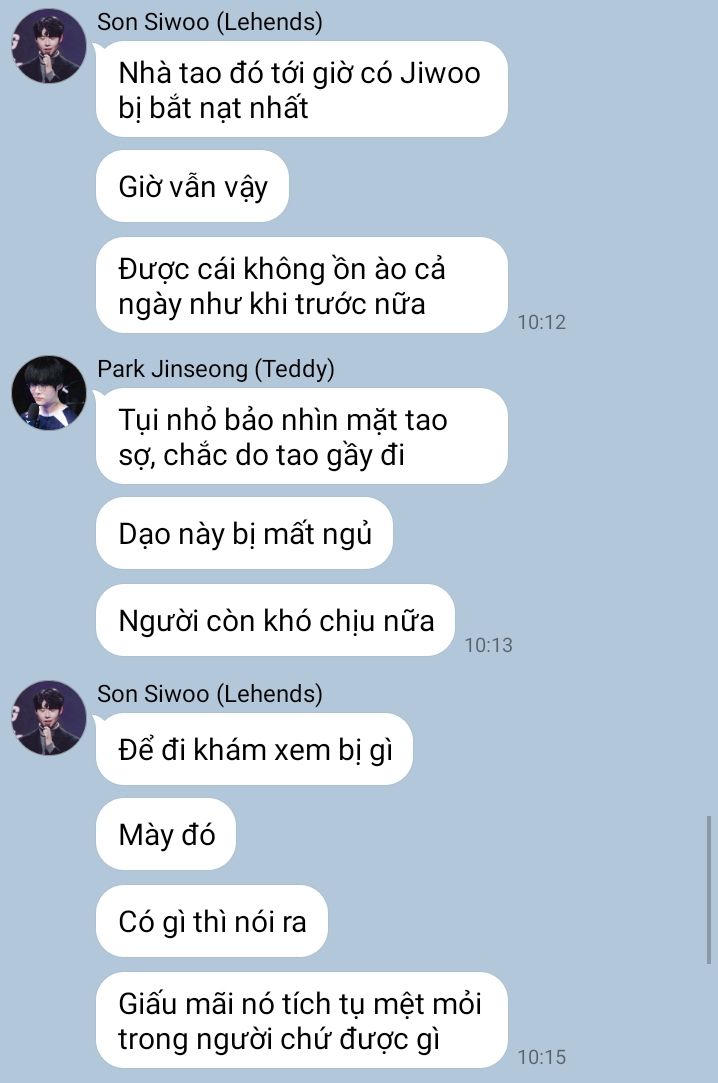Click the 10:13 timestamp

(x=489, y=645)
